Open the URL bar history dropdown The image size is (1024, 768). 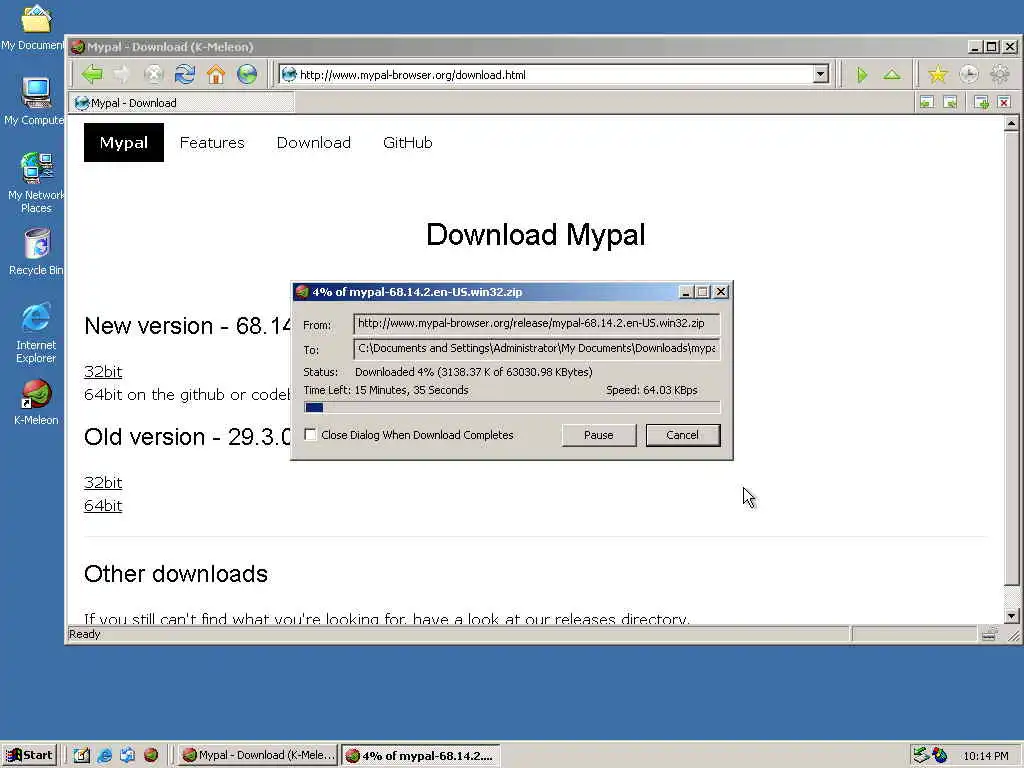(821, 74)
